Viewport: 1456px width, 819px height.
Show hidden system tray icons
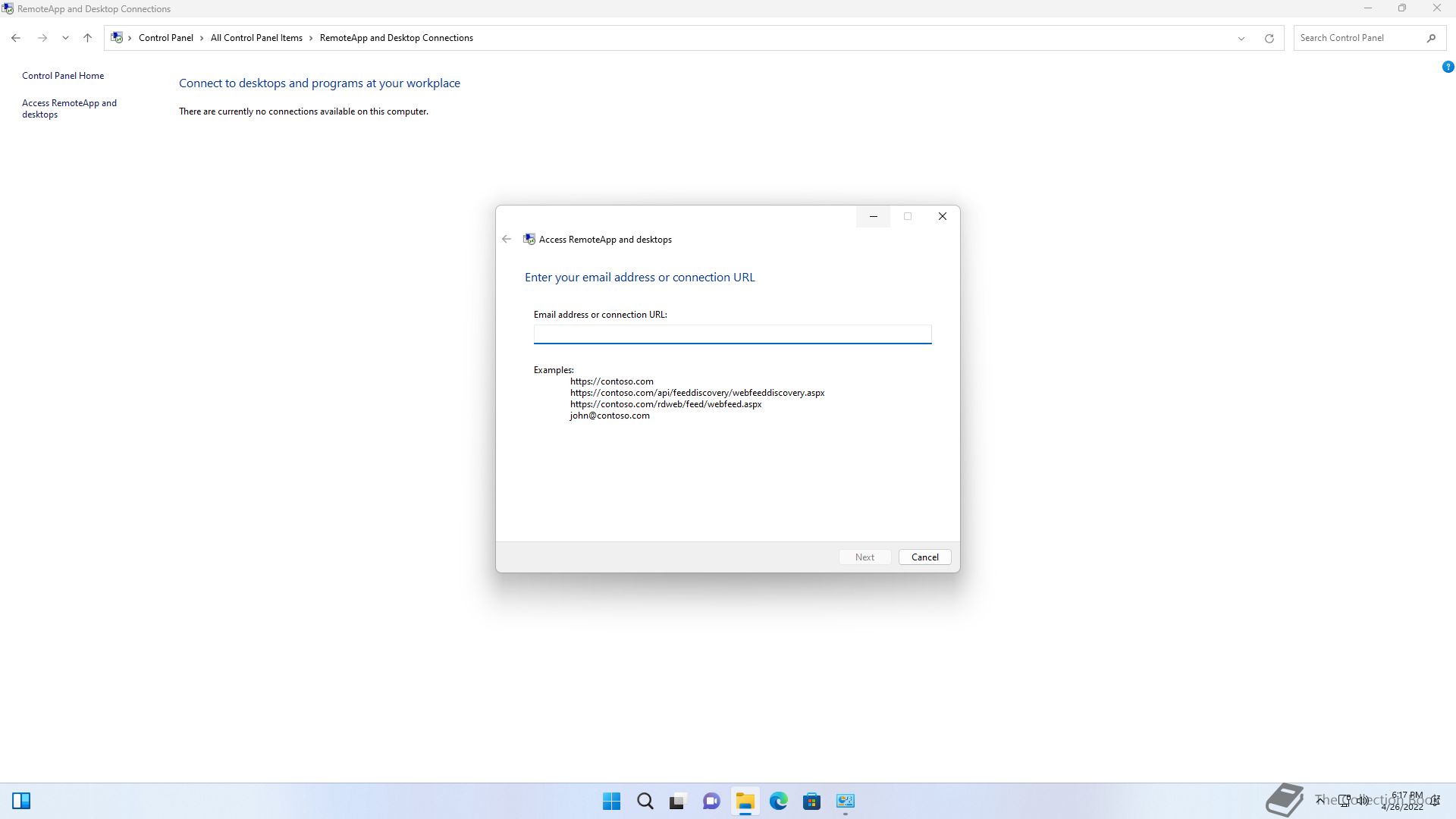[1319, 800]
